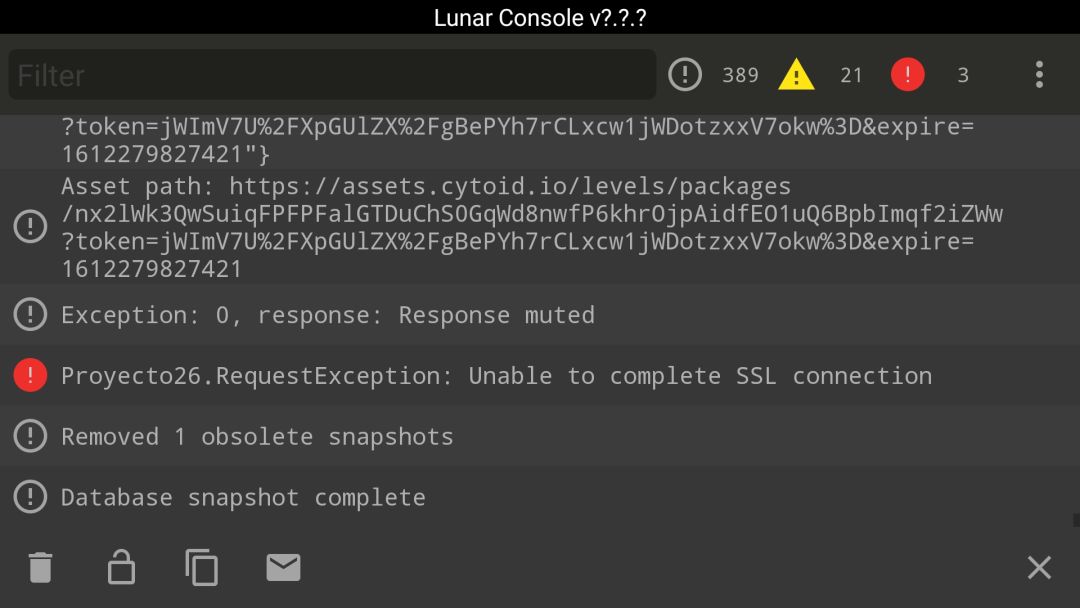Click the Filter text input field
This screenshot has height=608, width=1080.
point(332,74)
